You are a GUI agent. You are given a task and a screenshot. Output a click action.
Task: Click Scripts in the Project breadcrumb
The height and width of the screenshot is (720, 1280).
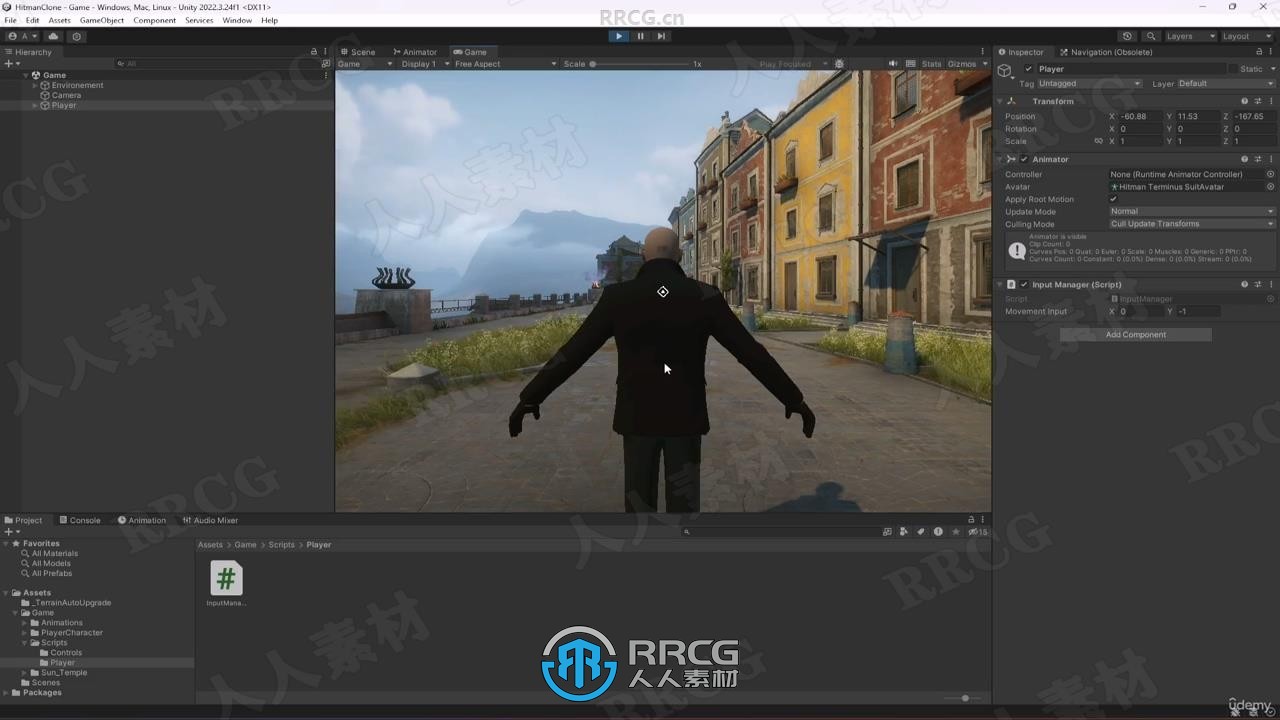click(282, 545)
